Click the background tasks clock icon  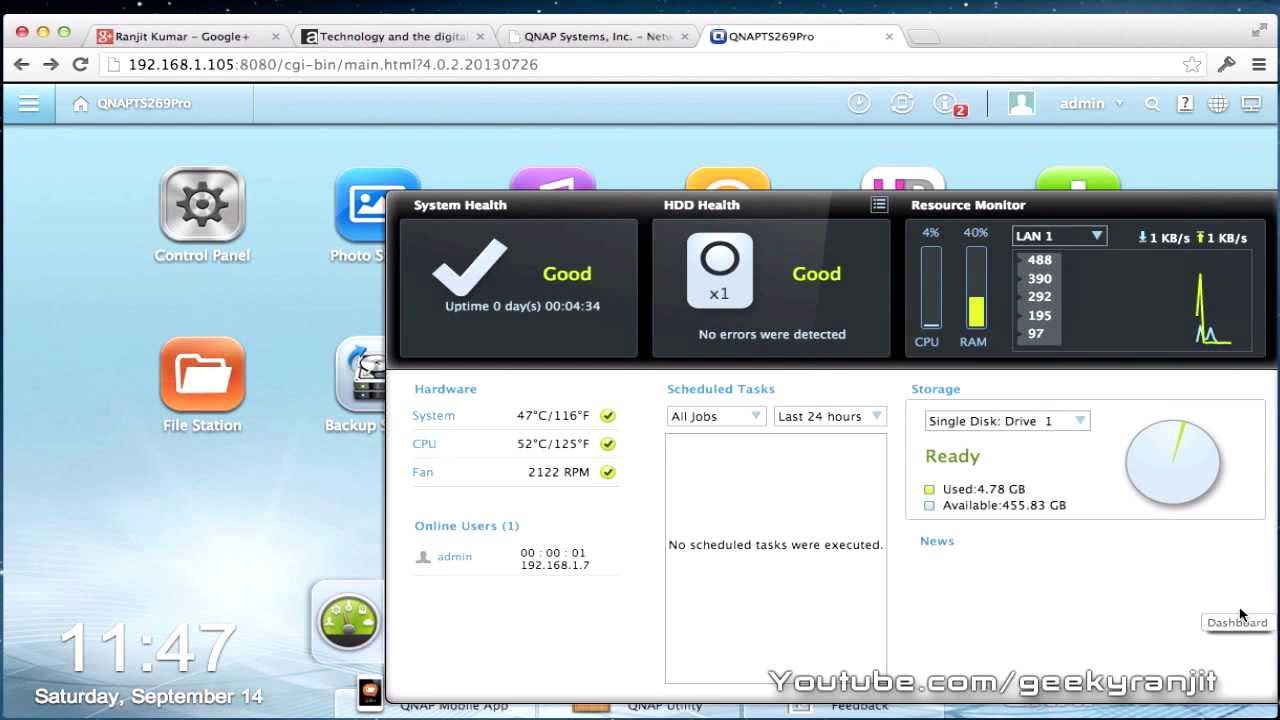click(859, 103)
